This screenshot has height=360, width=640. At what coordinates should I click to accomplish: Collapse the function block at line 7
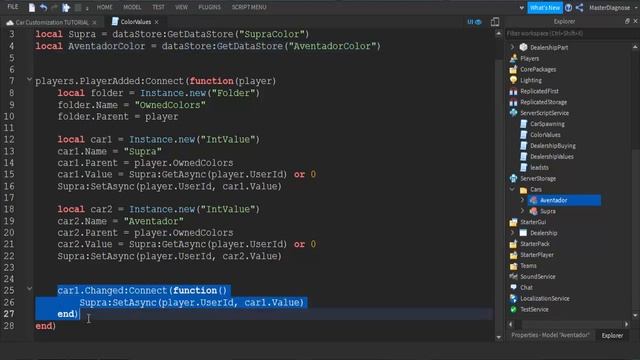(x=29, y=80)
